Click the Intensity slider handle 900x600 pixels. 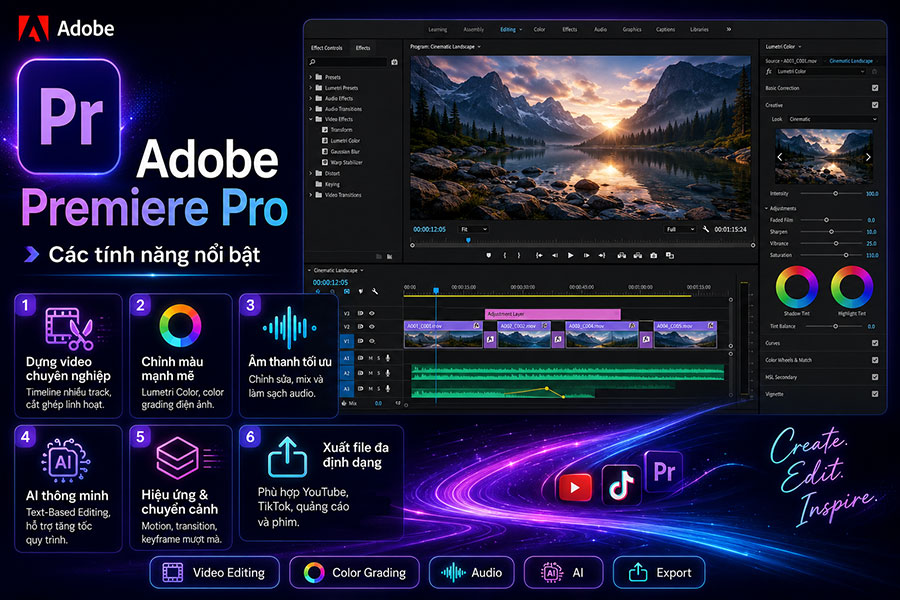(x=836, y=193)
